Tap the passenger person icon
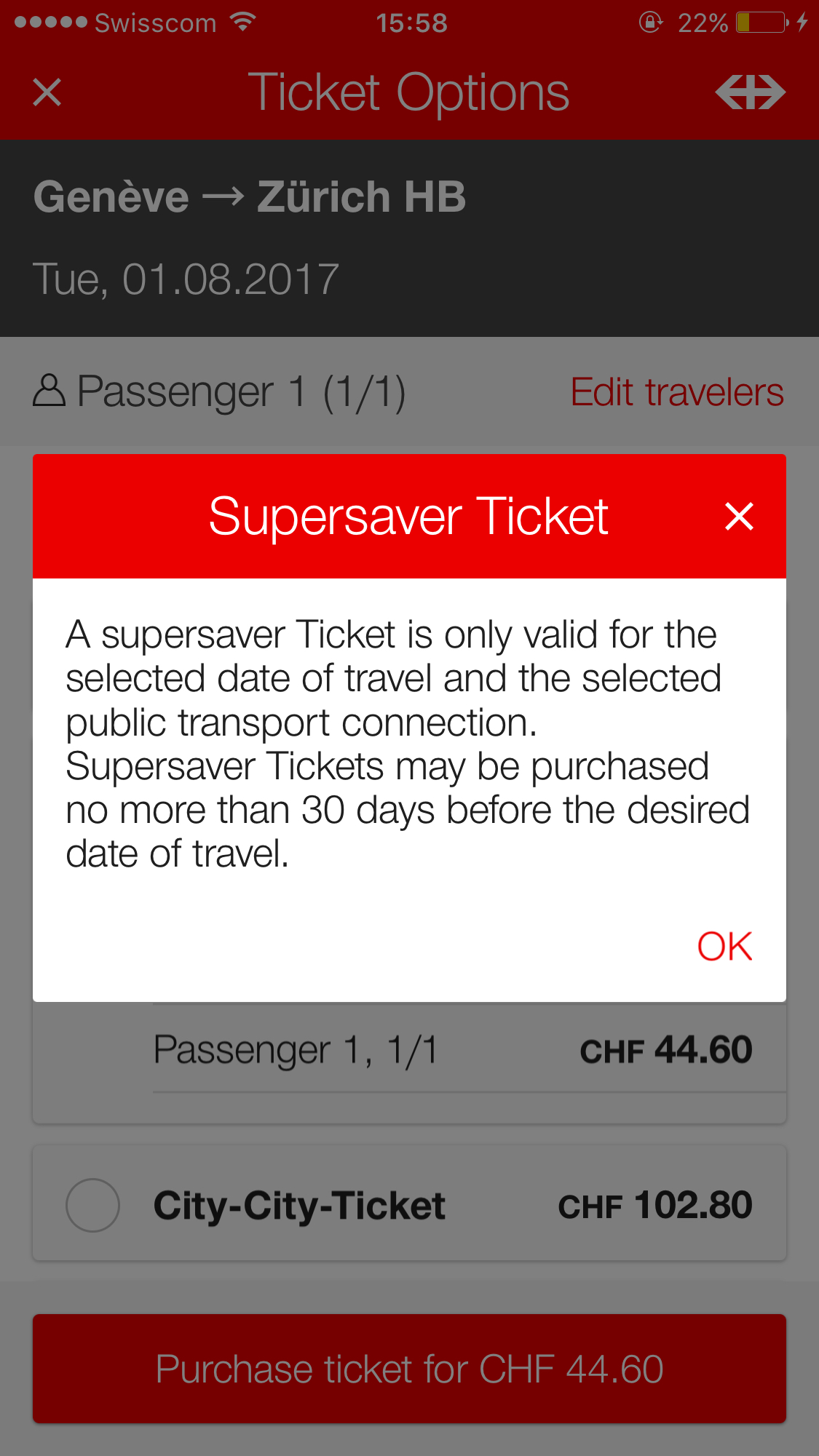This screenshot has width=819, height=1456. pos(50,391)
